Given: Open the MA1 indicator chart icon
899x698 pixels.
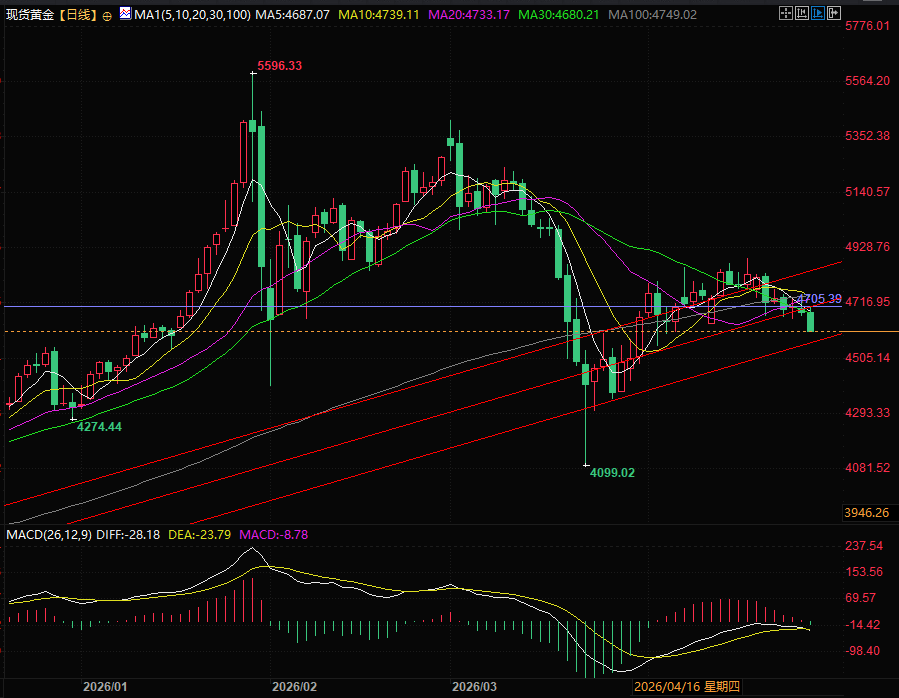Looking at the screenshot, I should pyautogui.click(x=125, y=14).
